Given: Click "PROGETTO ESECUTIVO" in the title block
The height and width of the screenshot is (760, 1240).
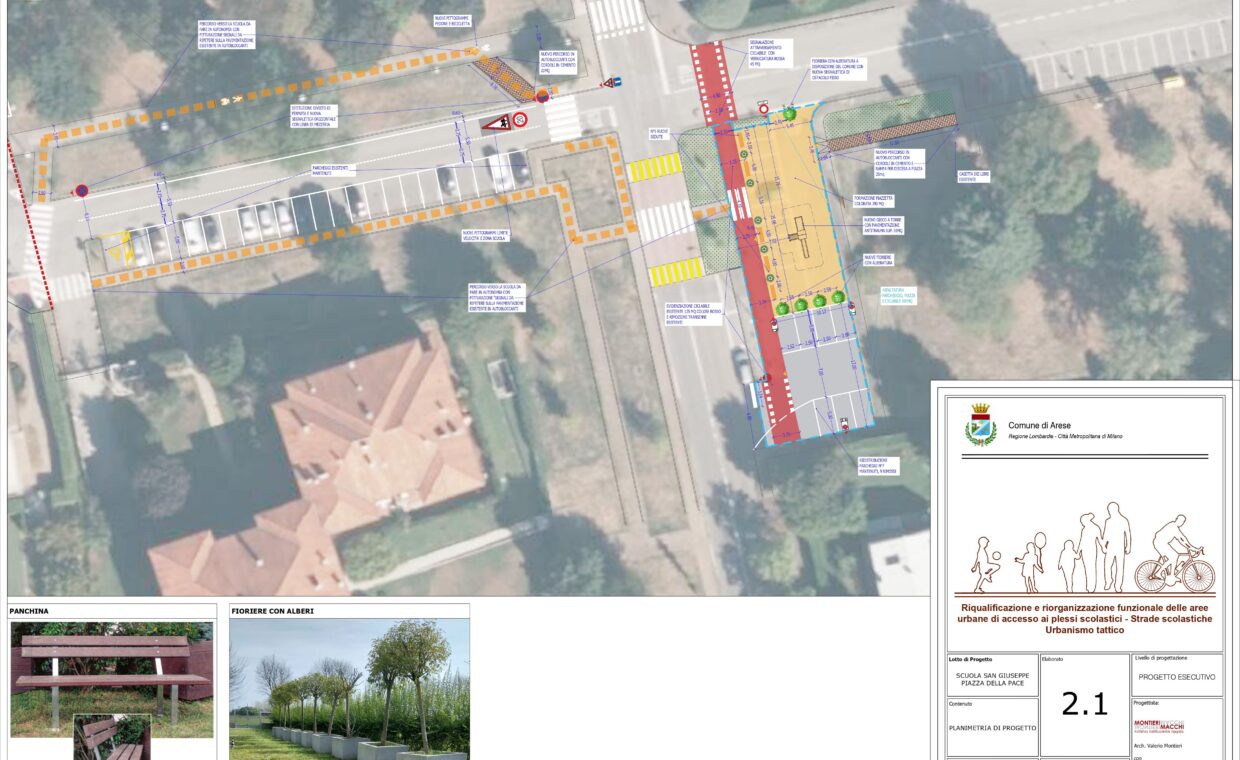Looking at the screenshot, I should click(1177, 677).
